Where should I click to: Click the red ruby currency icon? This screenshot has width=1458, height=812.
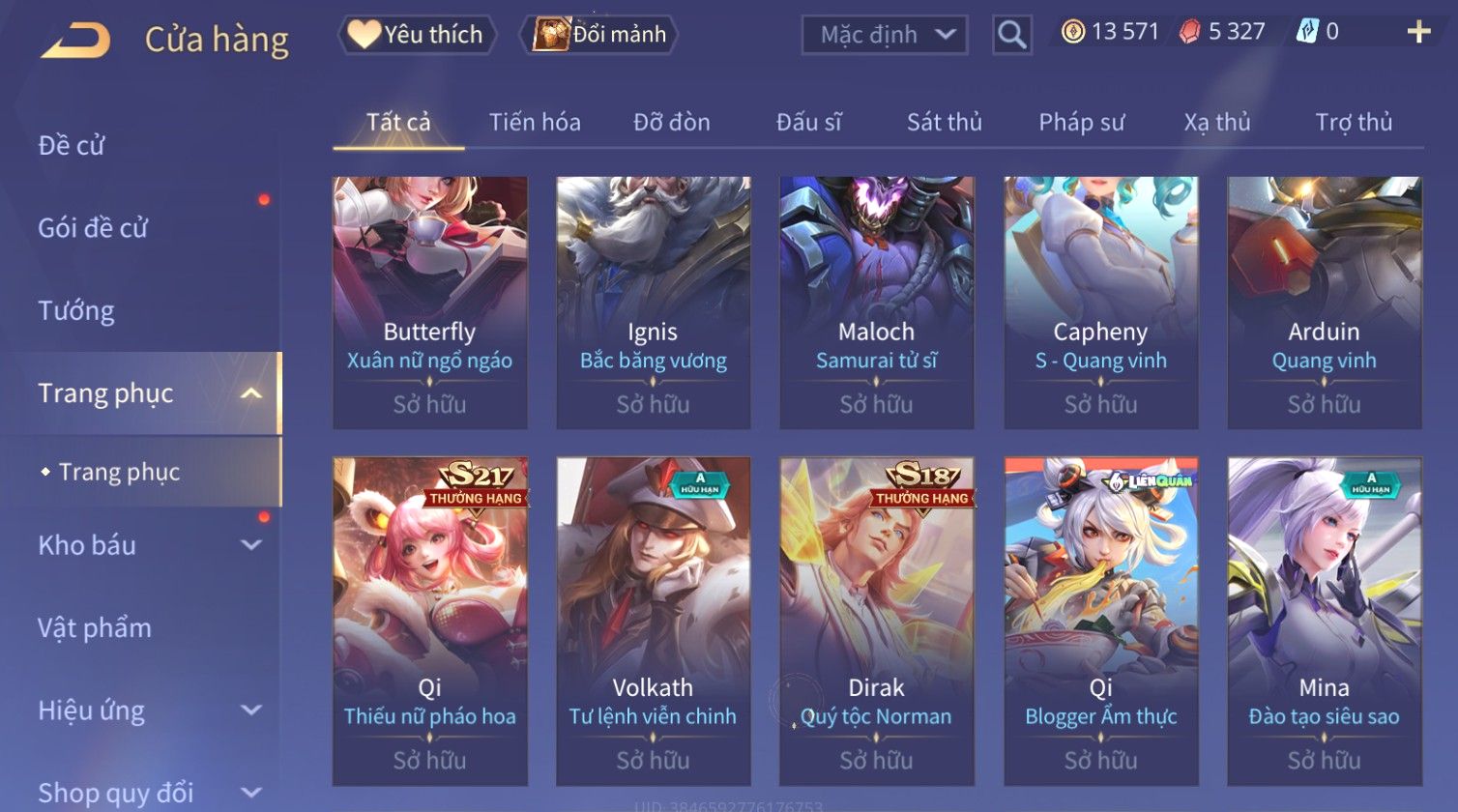pyautogui.click(x=1190, y=32)
